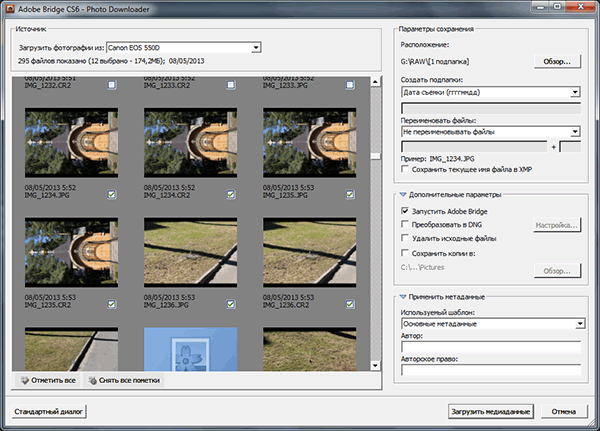The width and height of the screenshot is (600, 431).
Task: Click disabled Настройка button
Action: click(557, 225)
